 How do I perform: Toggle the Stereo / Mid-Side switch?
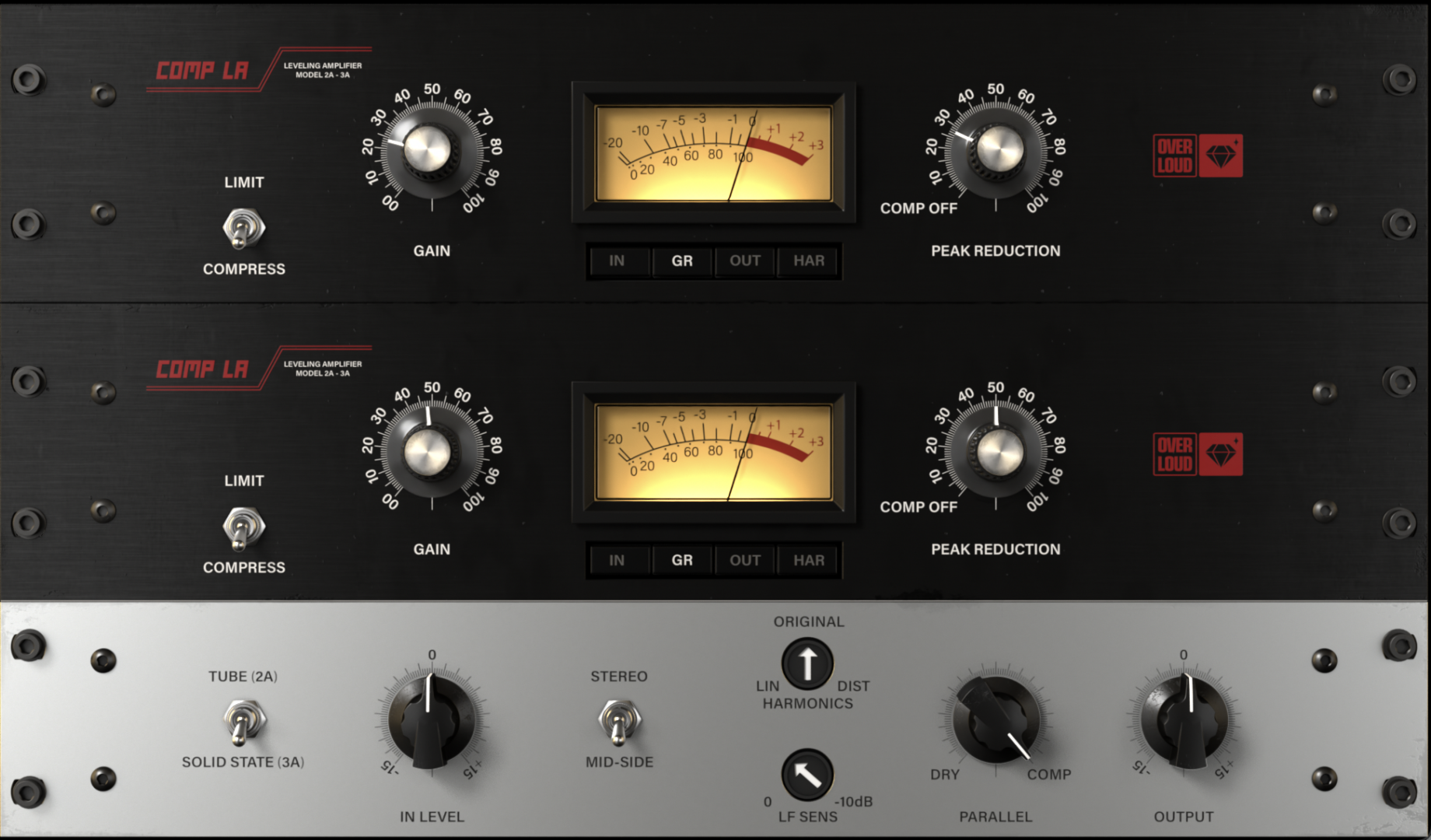(619, 721)
